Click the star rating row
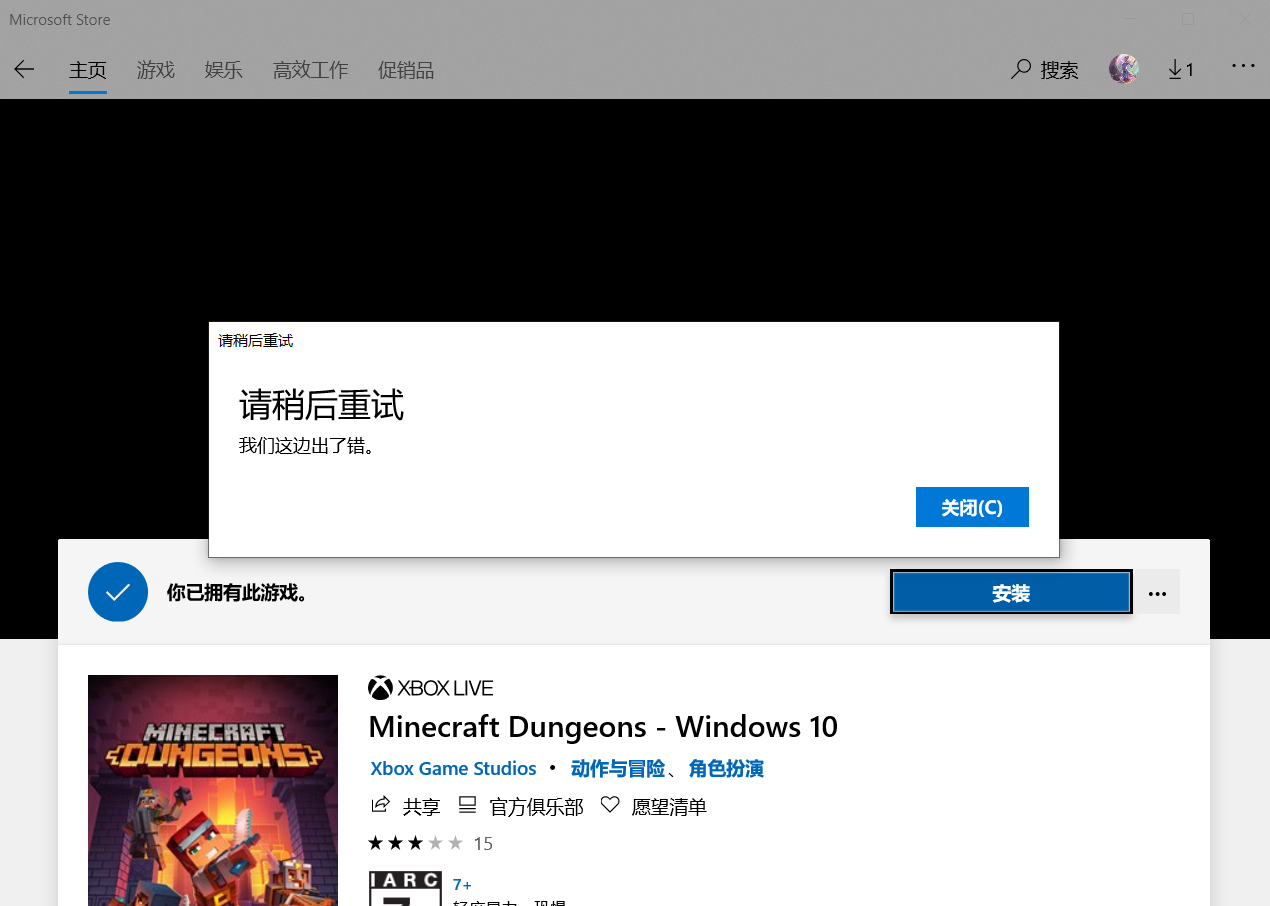1270x906 pixels. [x=416, y=843]
